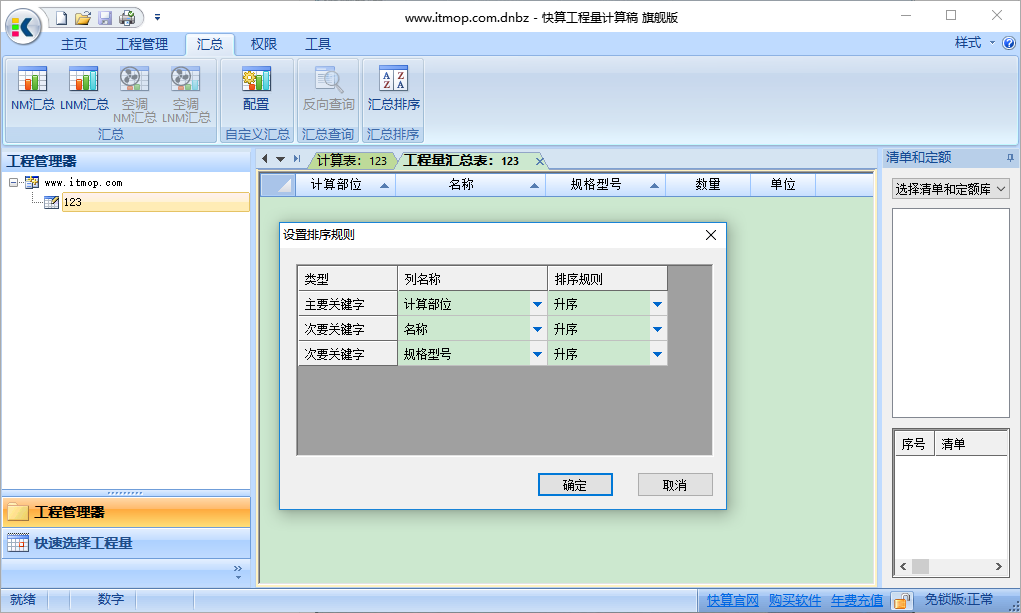Viewport: 1021px width, 613px height.
Task: Open sort order dropdown for 名称 row
Action: [657, 329]
